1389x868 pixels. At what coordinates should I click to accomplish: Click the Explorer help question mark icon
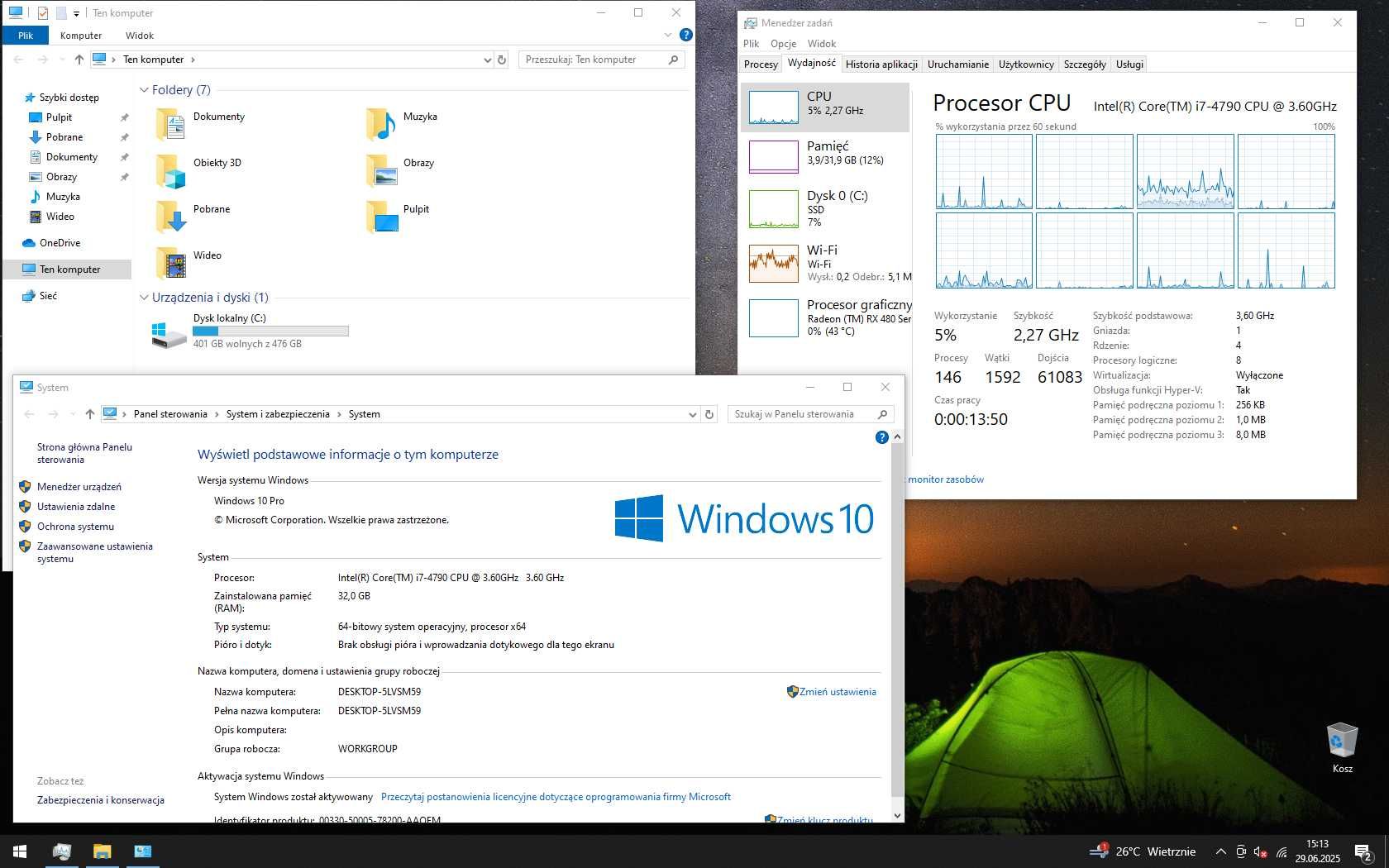pos(685,35)
